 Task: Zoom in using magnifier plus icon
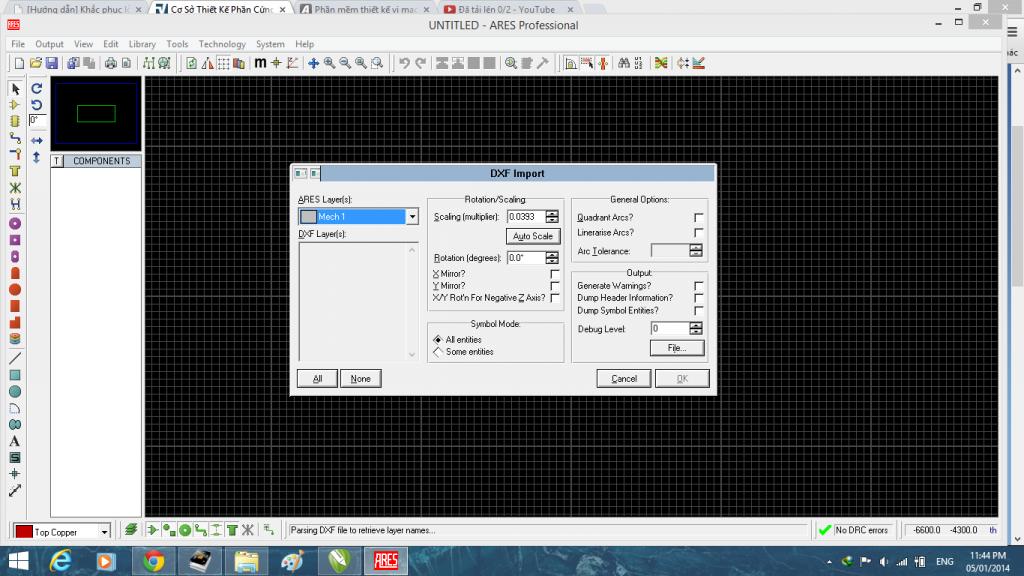(x=330, y=63)
